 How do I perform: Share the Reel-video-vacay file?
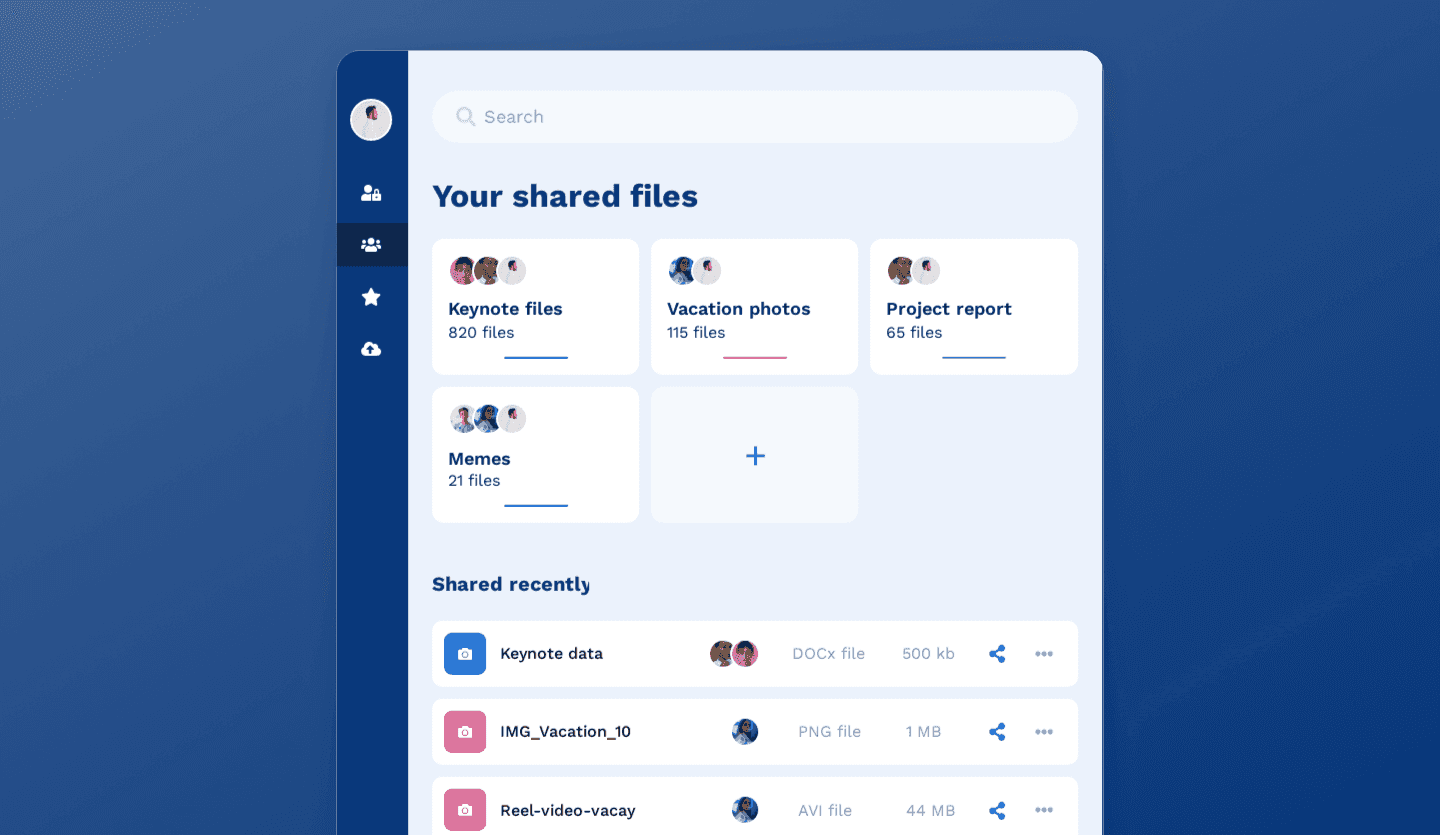tap(997, 810)
